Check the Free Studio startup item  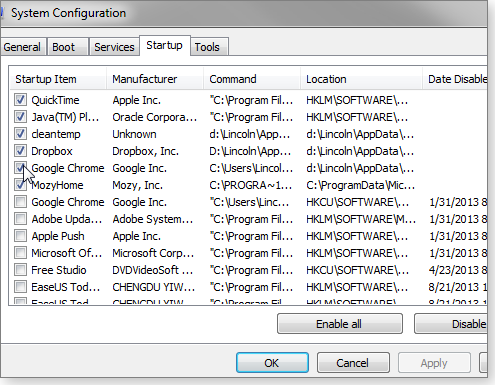pyautogui.click(x=20, y=270)
